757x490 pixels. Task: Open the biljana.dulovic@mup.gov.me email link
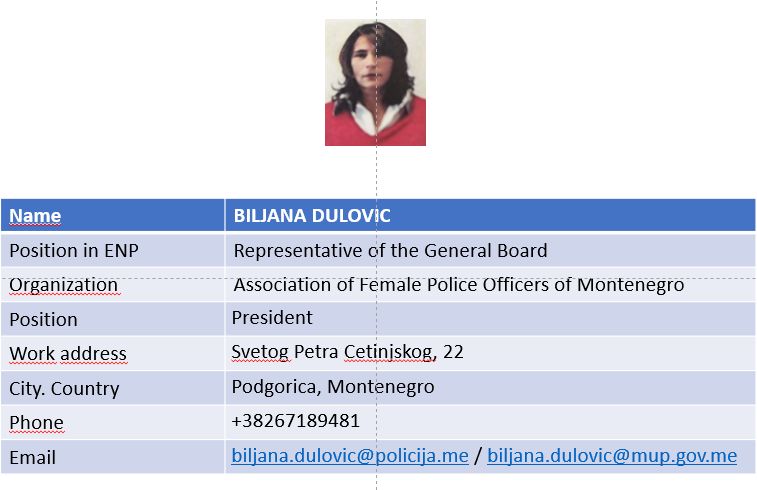click(x=612, y=456)
